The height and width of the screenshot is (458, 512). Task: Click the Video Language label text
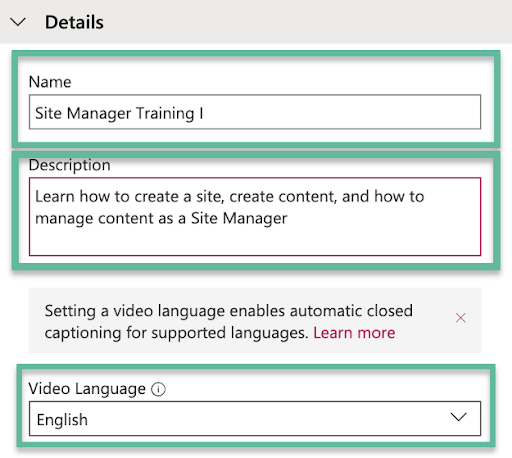(x=87, y=389)
